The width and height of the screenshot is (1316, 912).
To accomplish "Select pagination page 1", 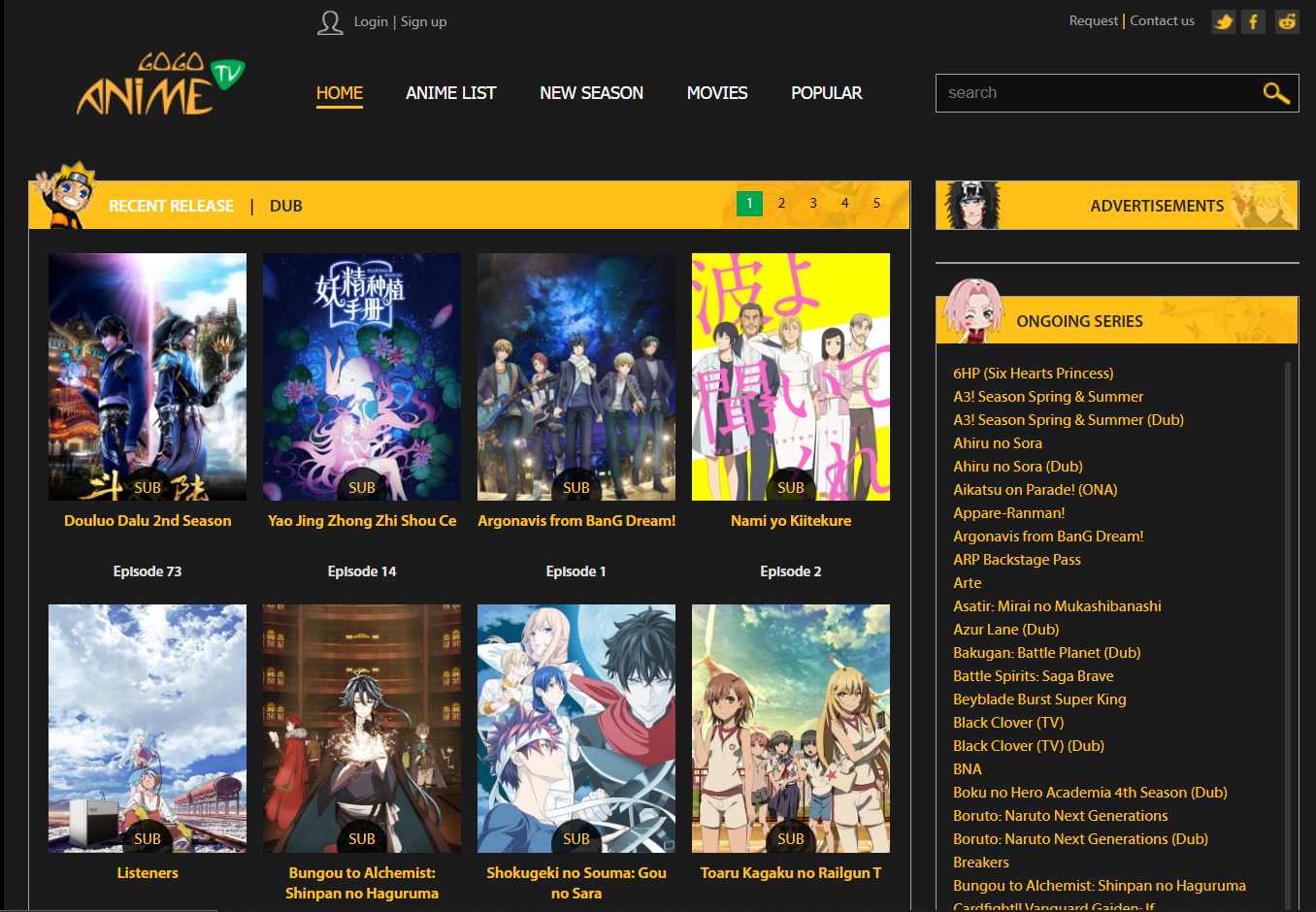I will tap(749, 203).
